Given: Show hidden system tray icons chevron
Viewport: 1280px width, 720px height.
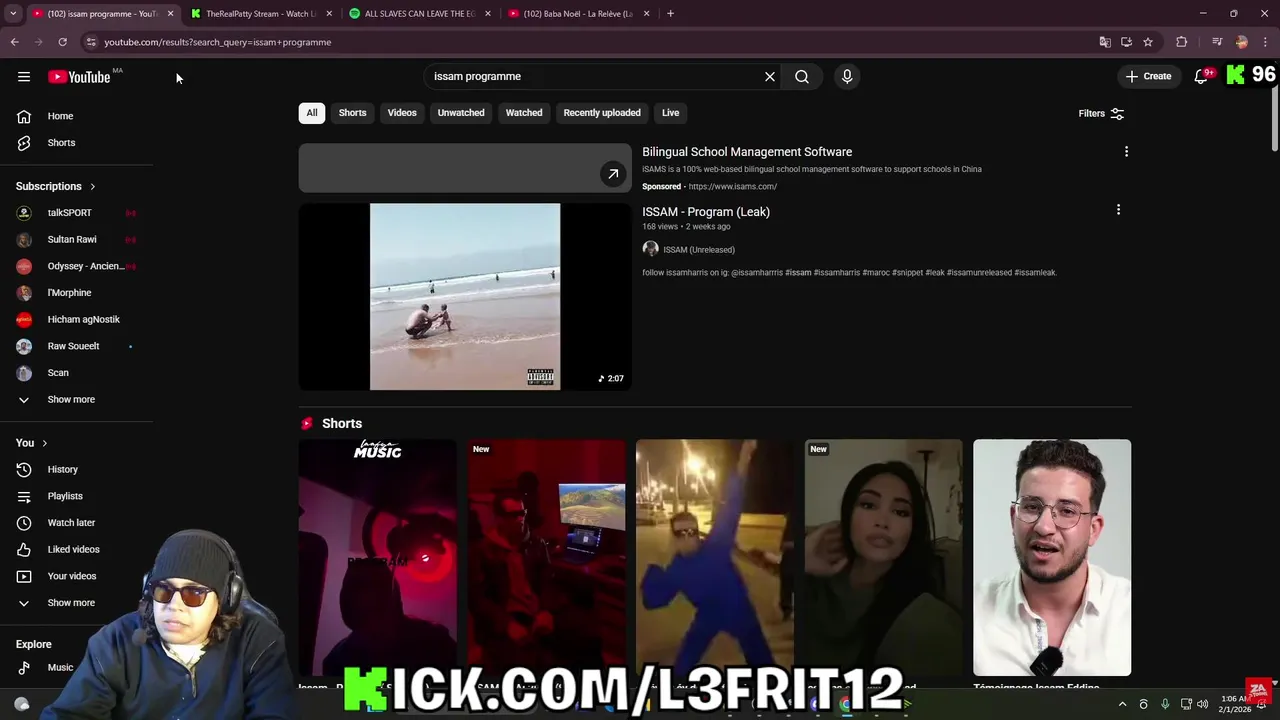Looking at the screenshot, I should [1122, 704].
